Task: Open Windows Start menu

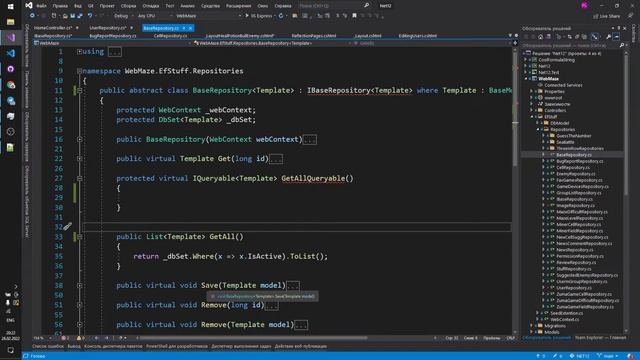Action: point(11,6)
